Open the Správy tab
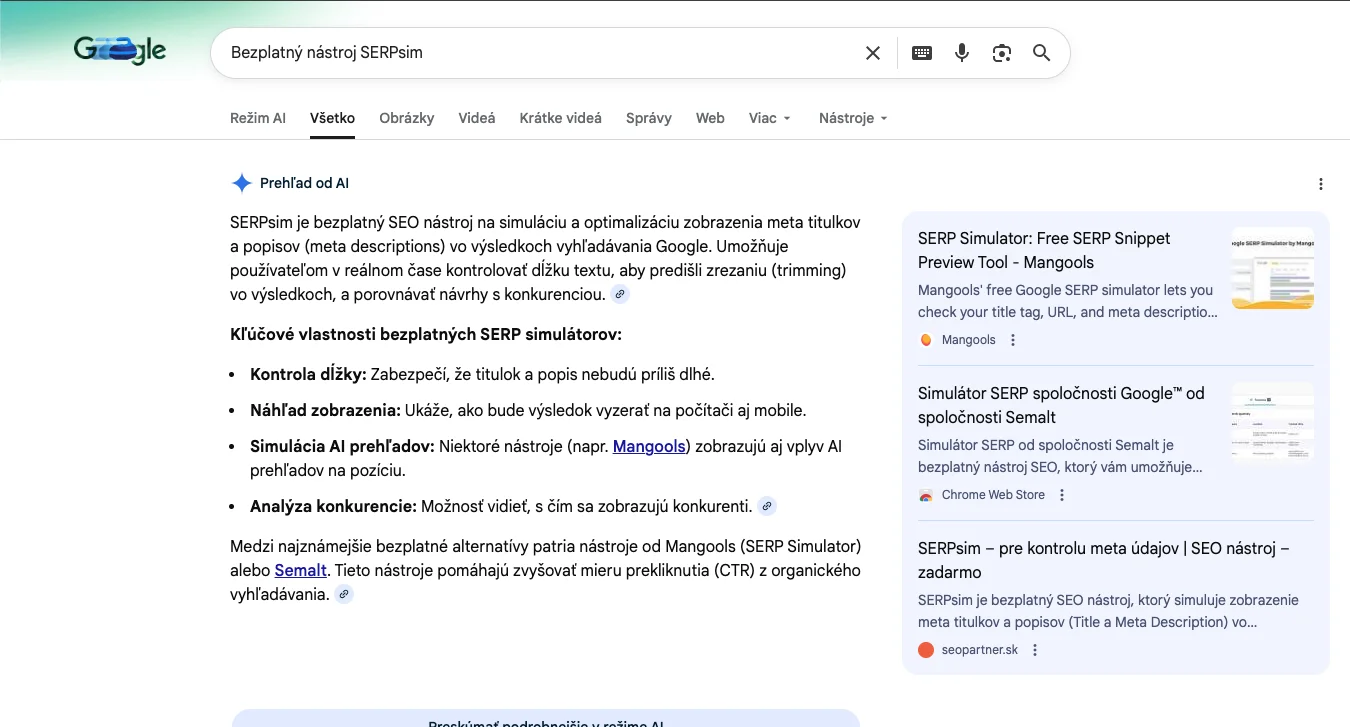The width and height of the screenshot is (1350, 727). (649, 118)
